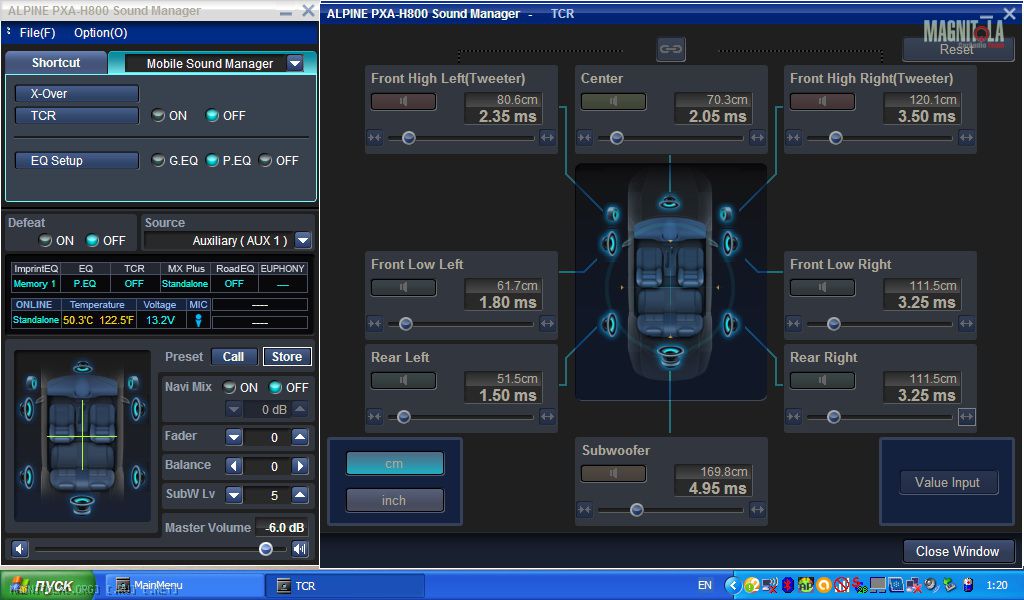
Task: Decrease Subwoofer delay arrow
Action: click(x=584, y=510)
